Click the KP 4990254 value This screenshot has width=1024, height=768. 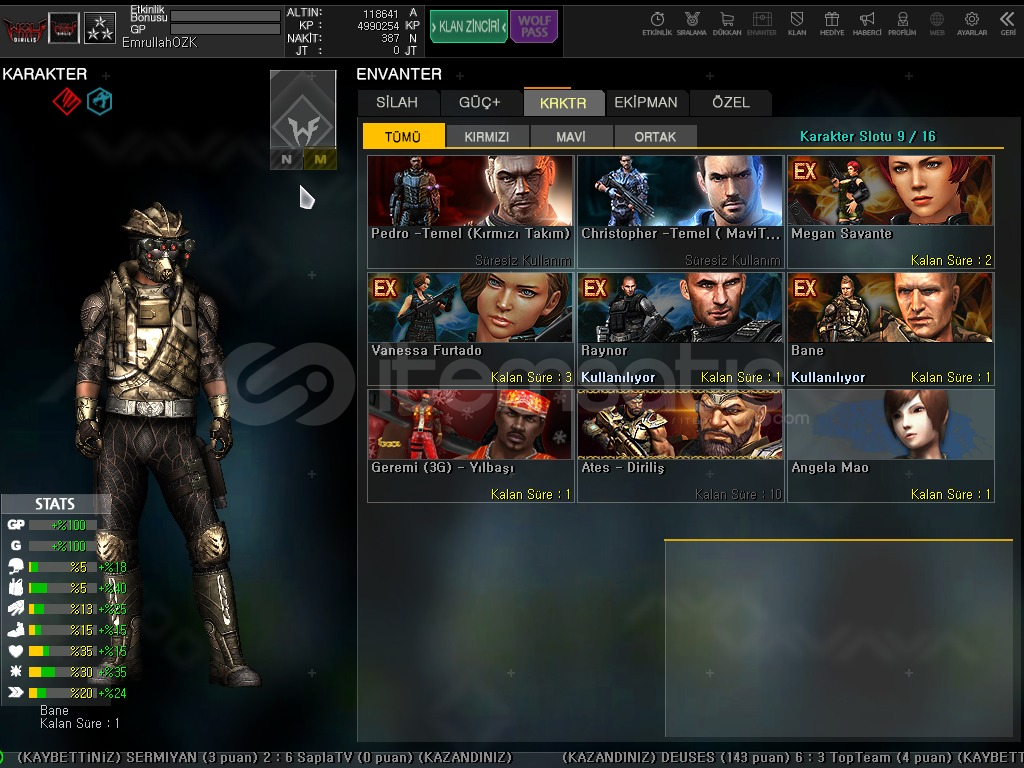tap(378, 26)
